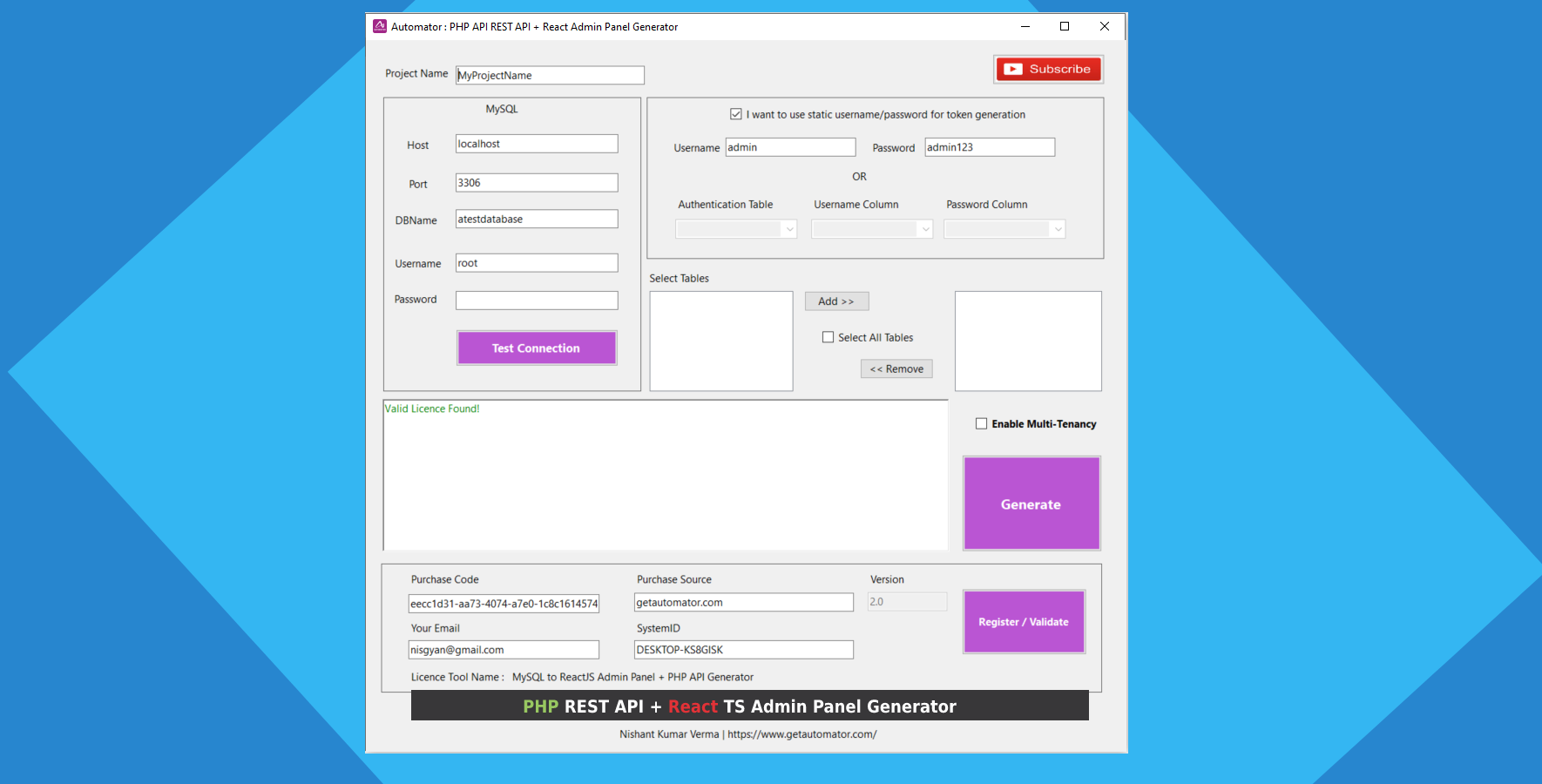Click the log output area
The width and height of the screenshot is (1542, 784).
[666, 475]
